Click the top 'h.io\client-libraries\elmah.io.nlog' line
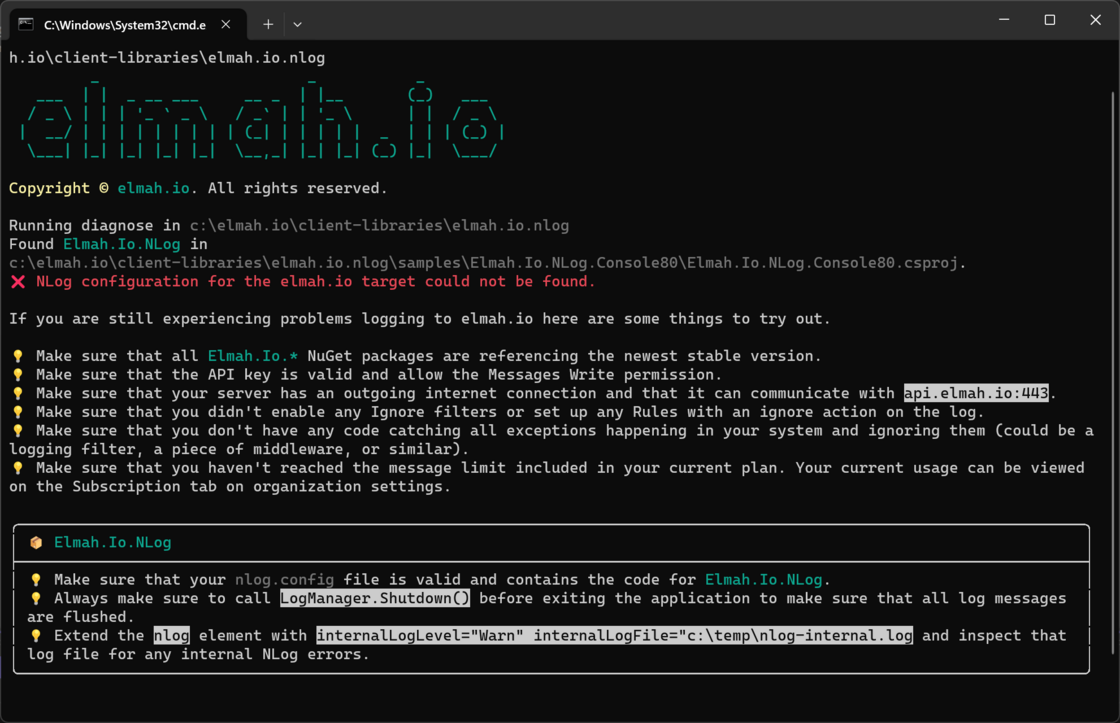Screen dimensions: 1120x723 click(167, 58)
